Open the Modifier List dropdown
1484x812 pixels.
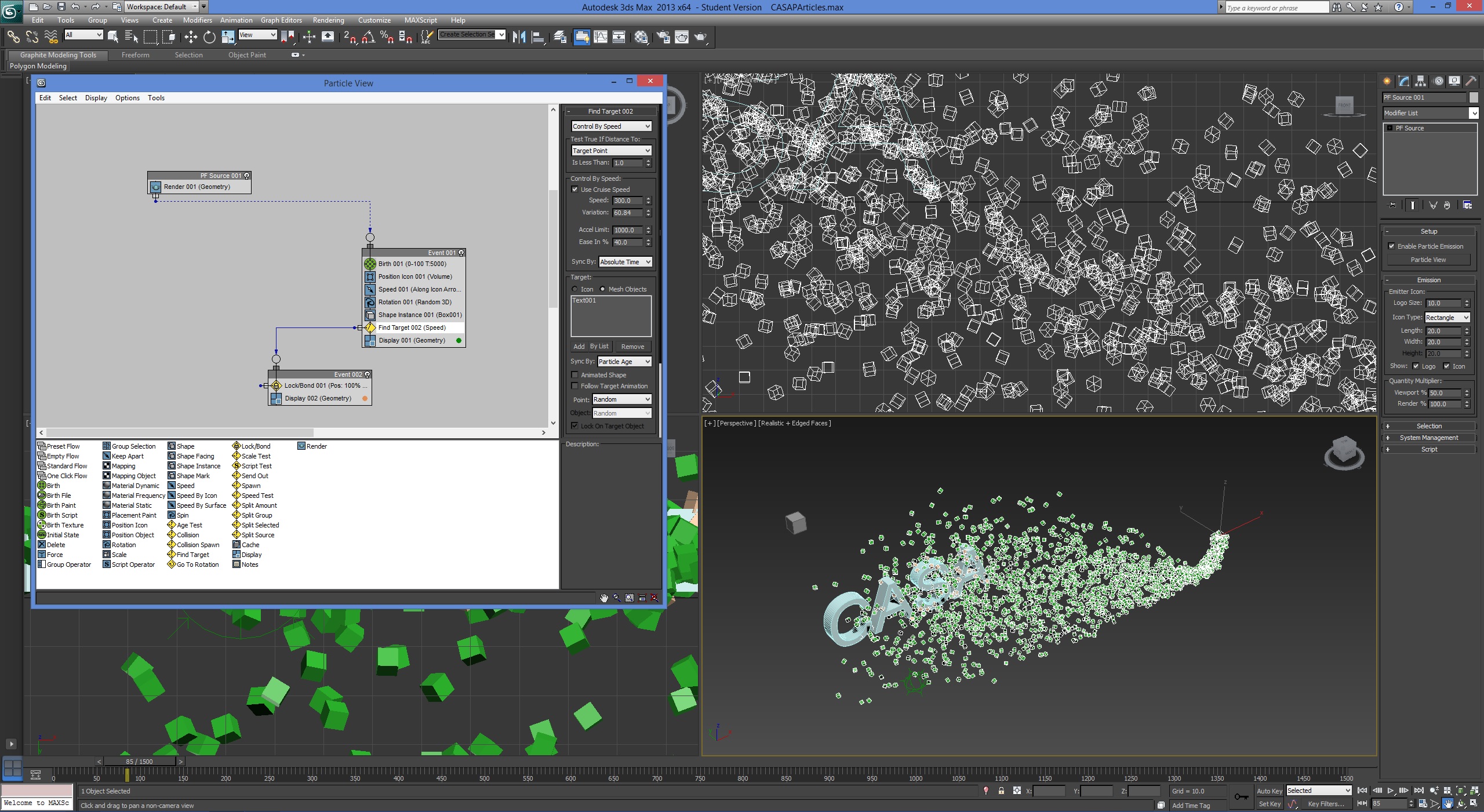click(1429, 113)
